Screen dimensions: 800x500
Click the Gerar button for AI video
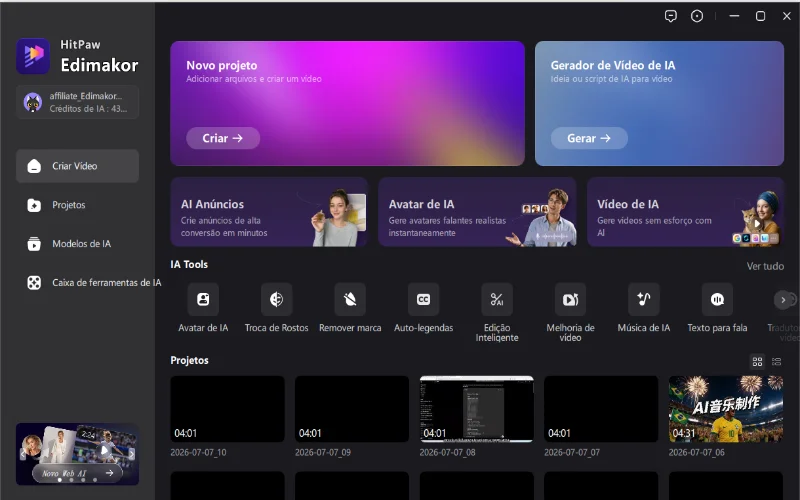[x=589, y=138]
